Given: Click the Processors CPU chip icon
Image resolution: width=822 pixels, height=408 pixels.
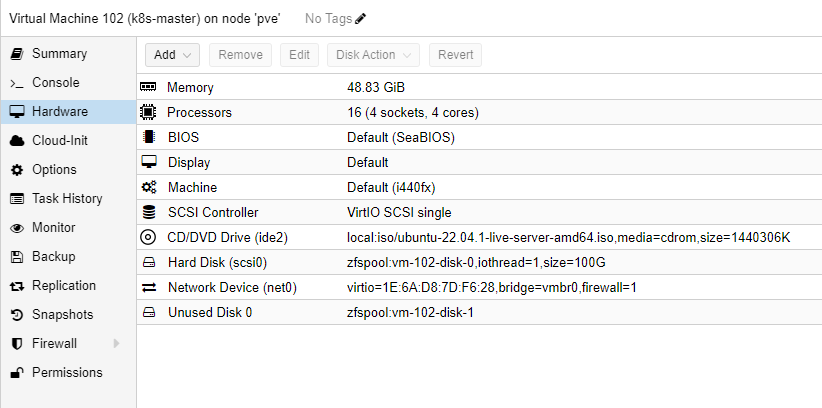Looking at the screenshot, I should tap(149, 112).
